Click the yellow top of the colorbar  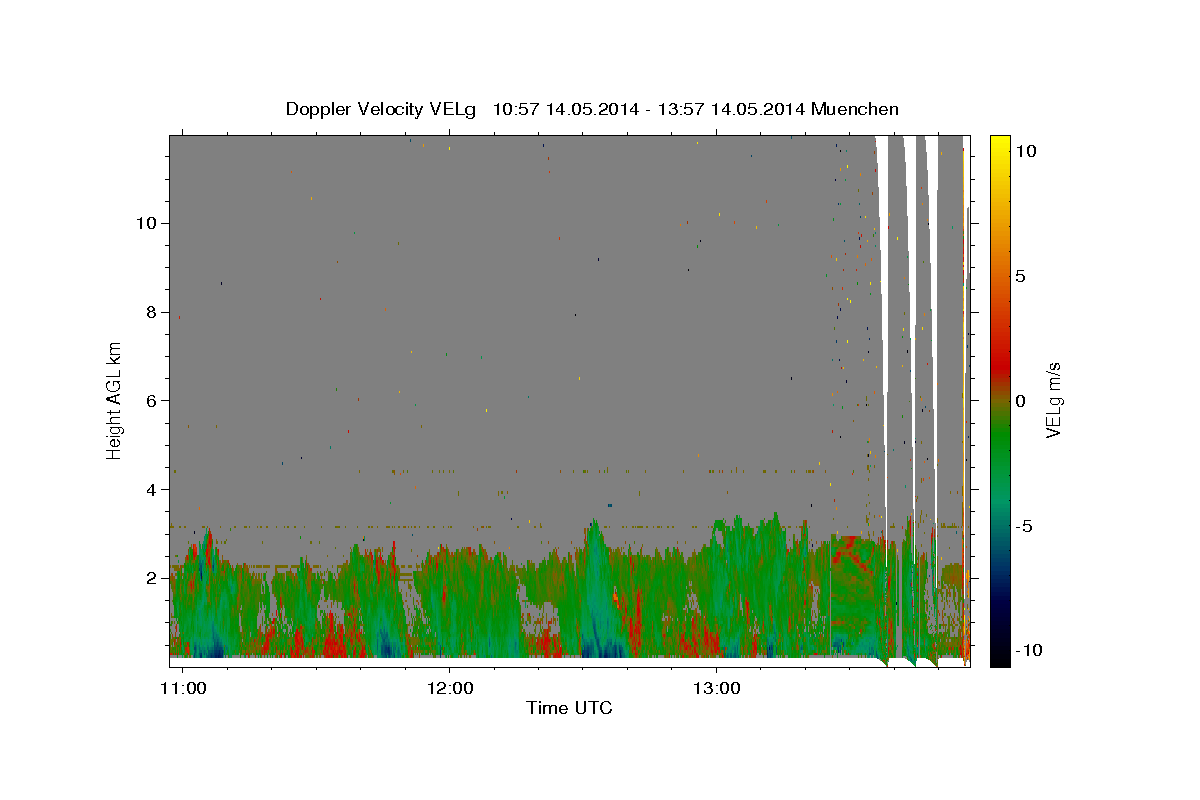(999, 142)
